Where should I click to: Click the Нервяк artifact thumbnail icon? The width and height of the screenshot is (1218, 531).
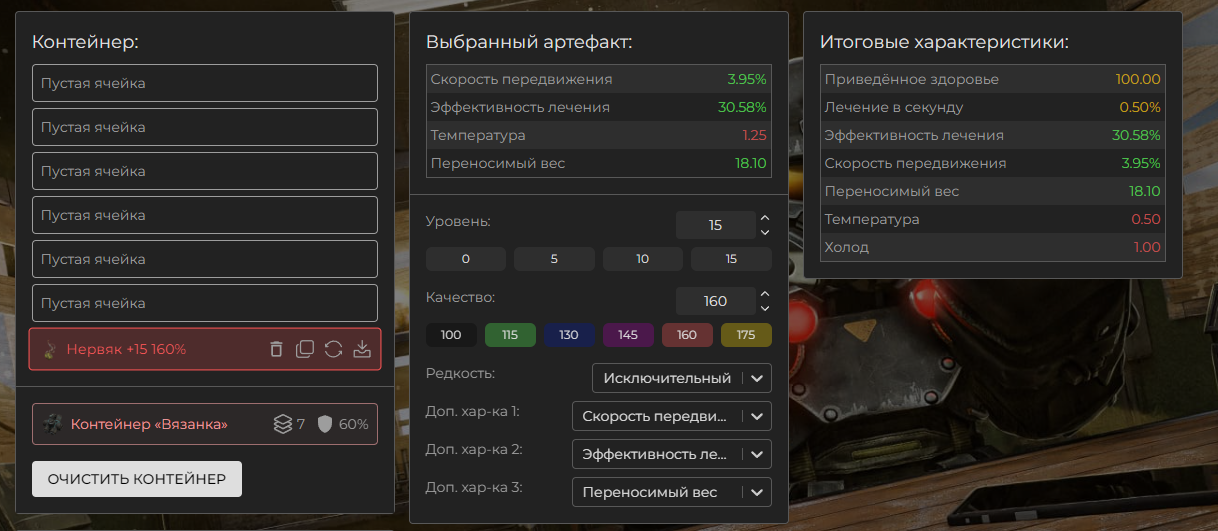(x=50, y=349)
